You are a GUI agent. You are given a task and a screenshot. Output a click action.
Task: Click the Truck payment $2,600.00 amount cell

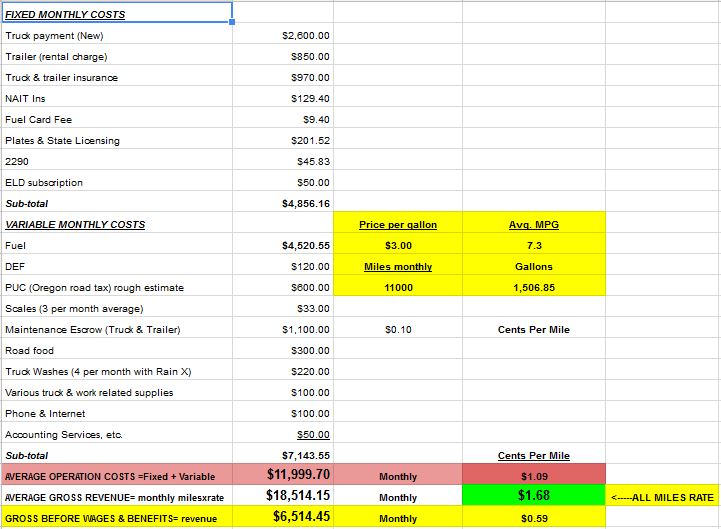[x=283, y=36]
